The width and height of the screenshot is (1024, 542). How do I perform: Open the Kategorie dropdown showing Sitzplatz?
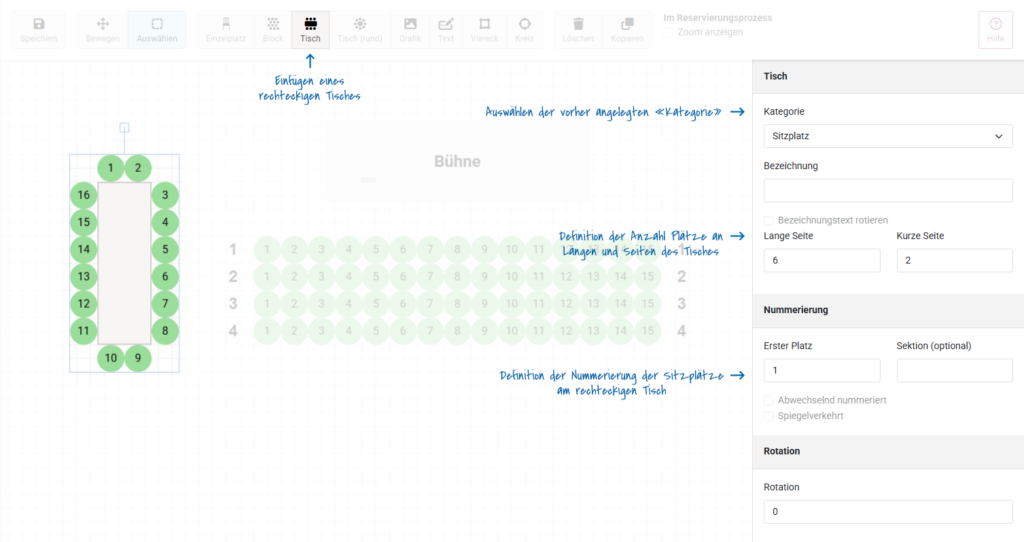point(887,136)
